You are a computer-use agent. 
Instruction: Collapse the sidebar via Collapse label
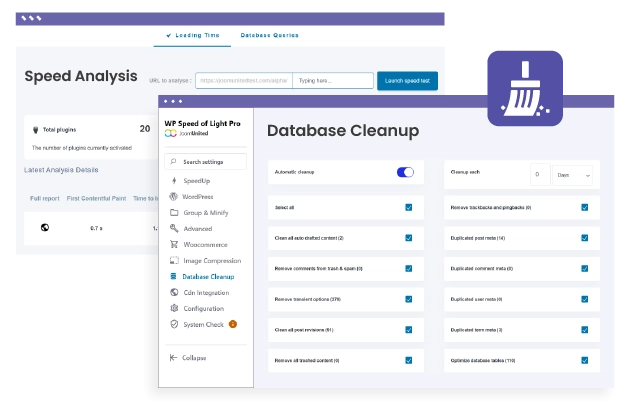[194, 358]
